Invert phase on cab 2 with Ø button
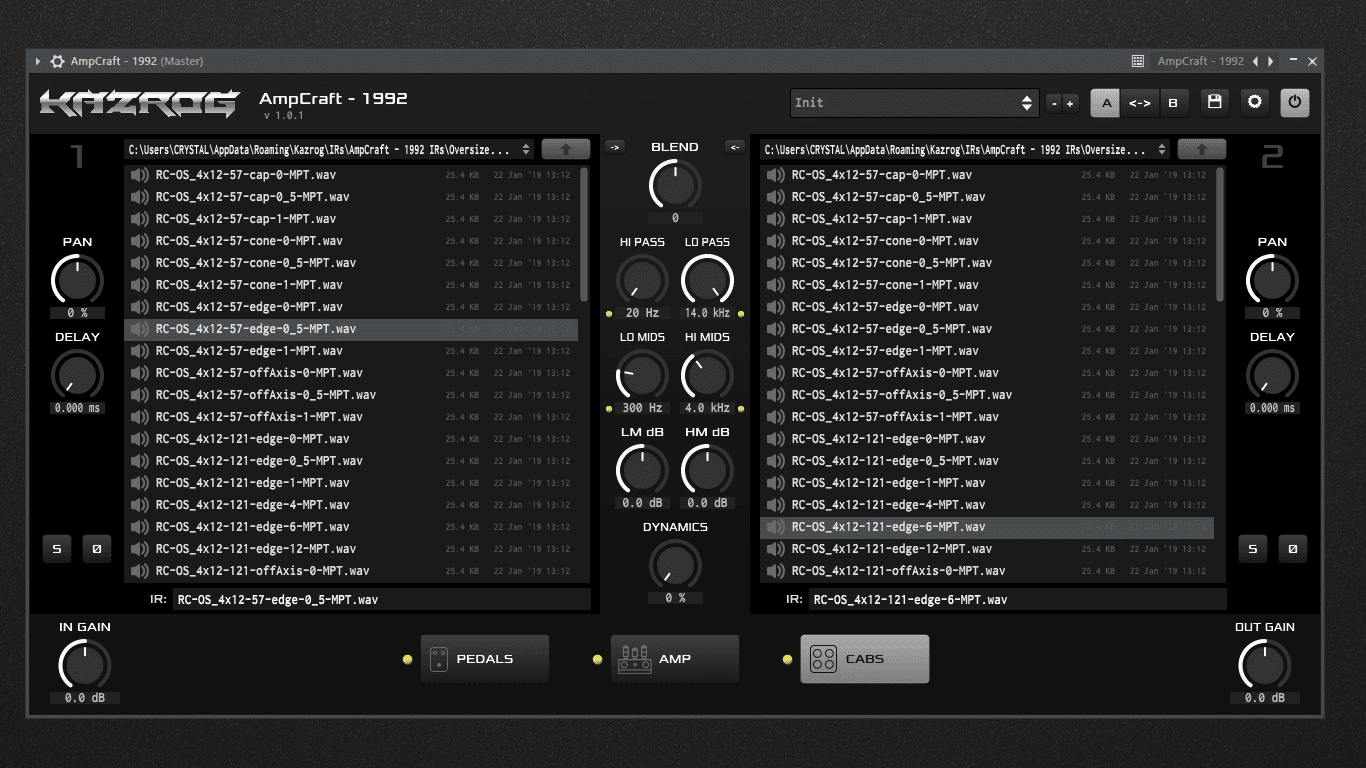The width and height of the screenshot is (1366, 768). pyautogui.click(x=1293, y=548)
